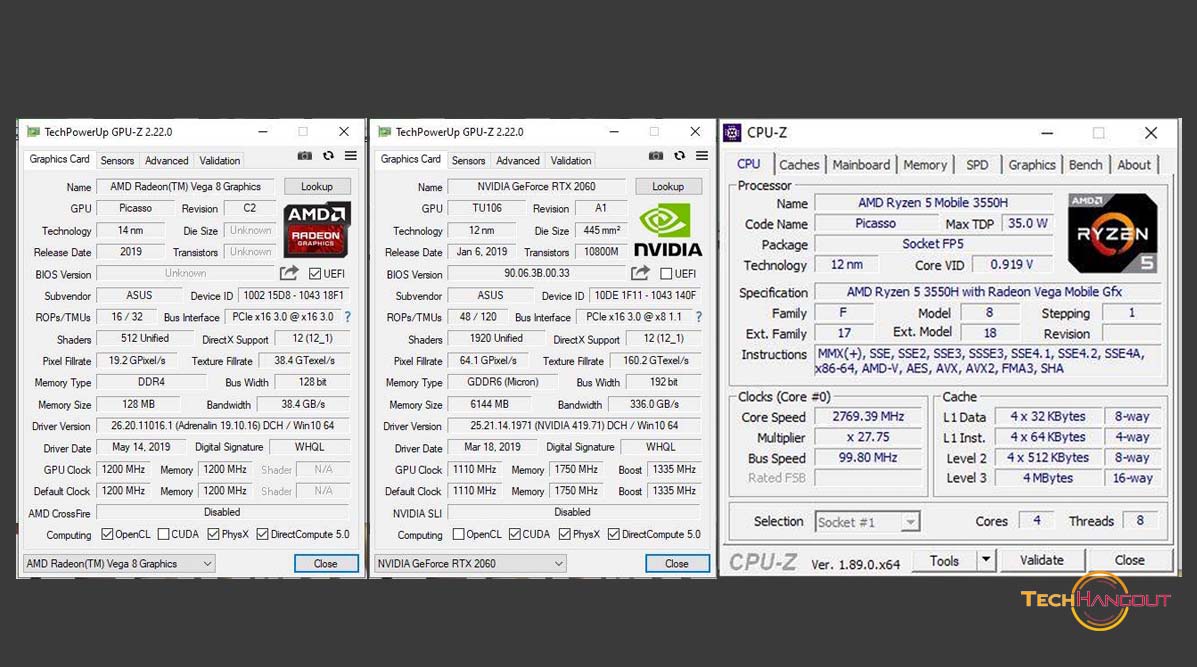
Task: Open the Memory tab in CPU-Z
Action: point(925,165)
